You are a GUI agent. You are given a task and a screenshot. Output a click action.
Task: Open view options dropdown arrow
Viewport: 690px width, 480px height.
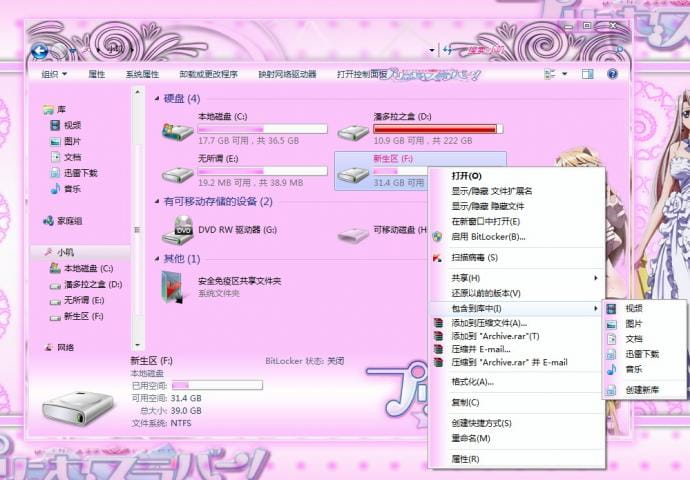(x=565, y=74)
